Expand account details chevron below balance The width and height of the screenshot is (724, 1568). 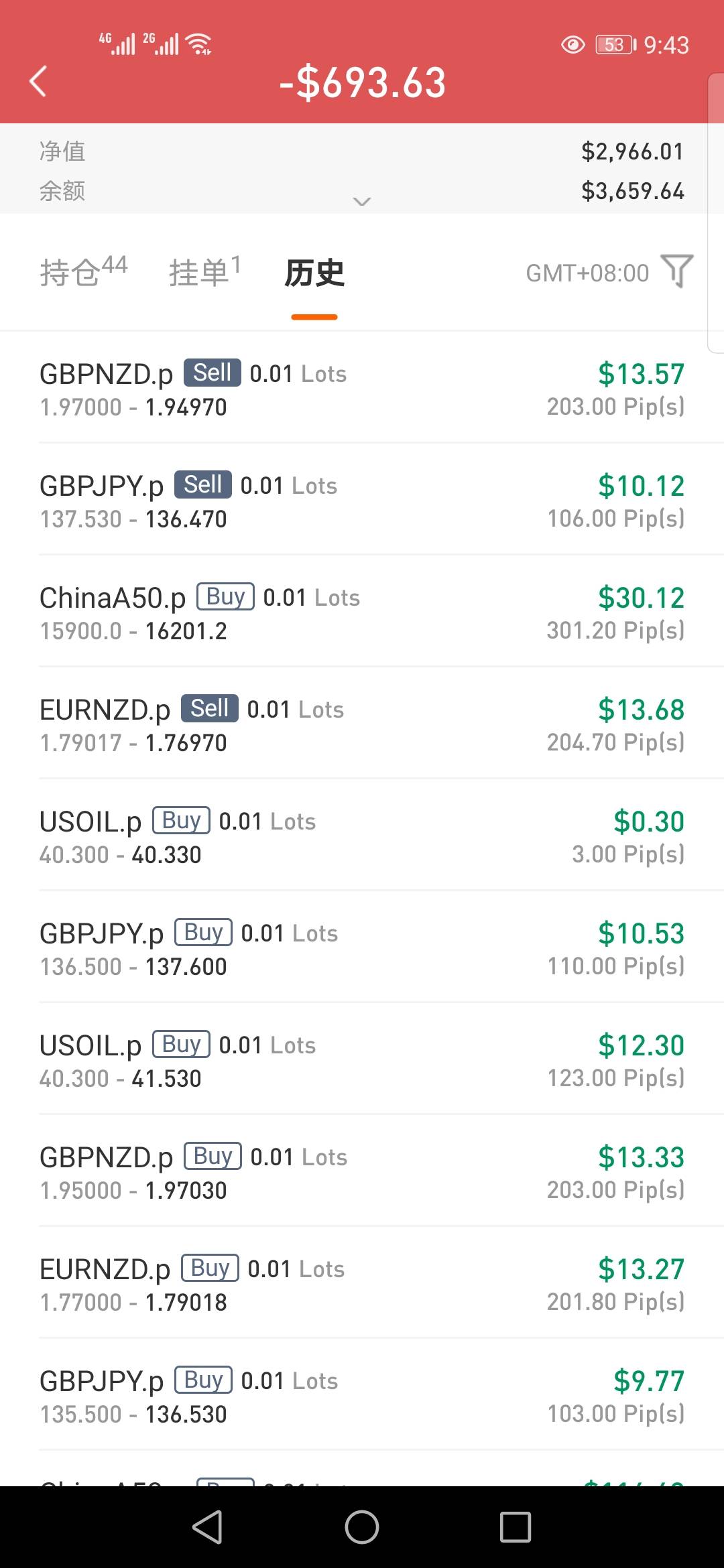(x=362, y=201)
